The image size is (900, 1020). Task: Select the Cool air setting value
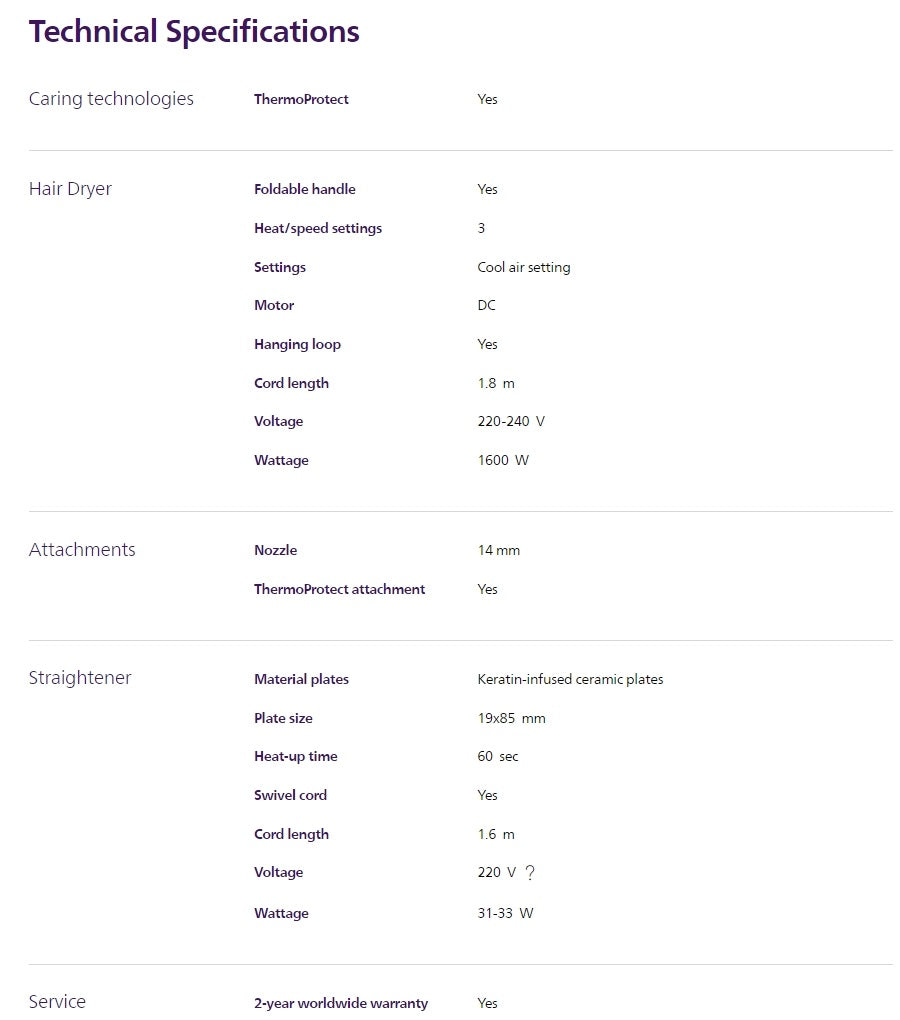pyautogui.click(x=523, y=267)
